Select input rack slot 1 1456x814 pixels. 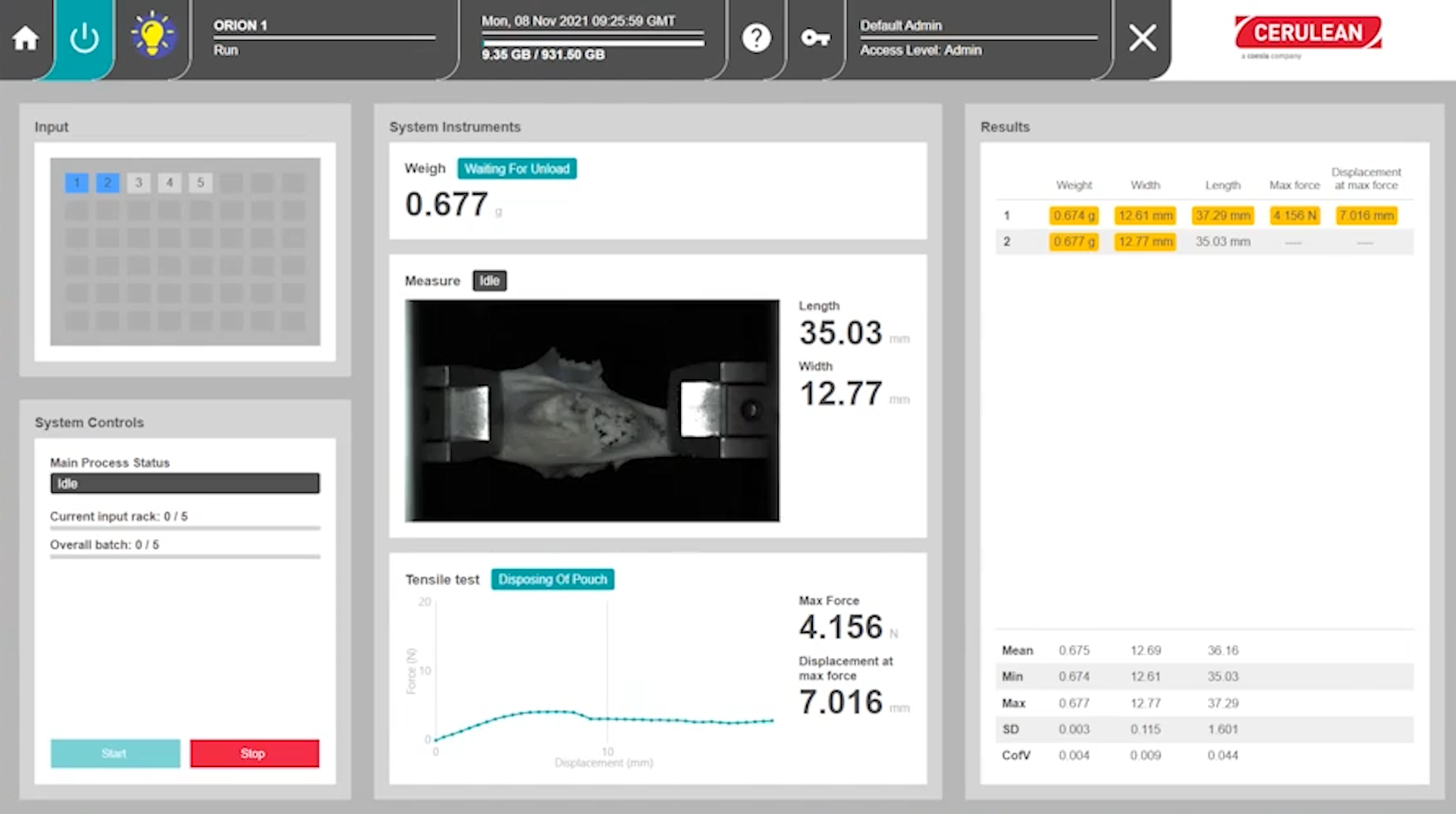click(77, 183)
